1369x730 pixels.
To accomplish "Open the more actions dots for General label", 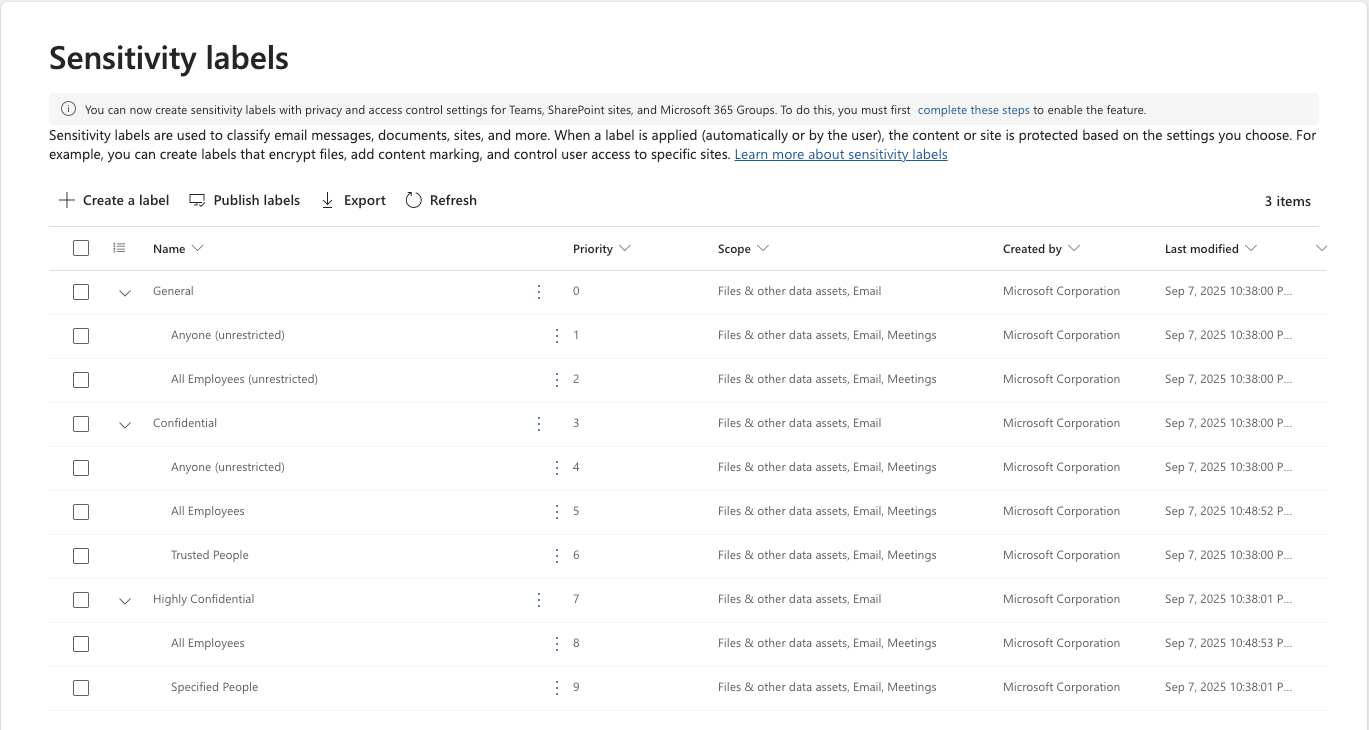I will [539, 292].
